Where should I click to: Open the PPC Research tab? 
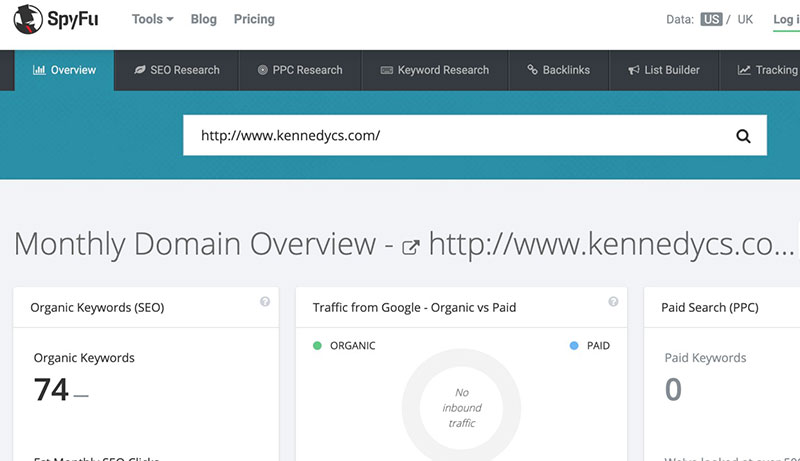(300, 70)
